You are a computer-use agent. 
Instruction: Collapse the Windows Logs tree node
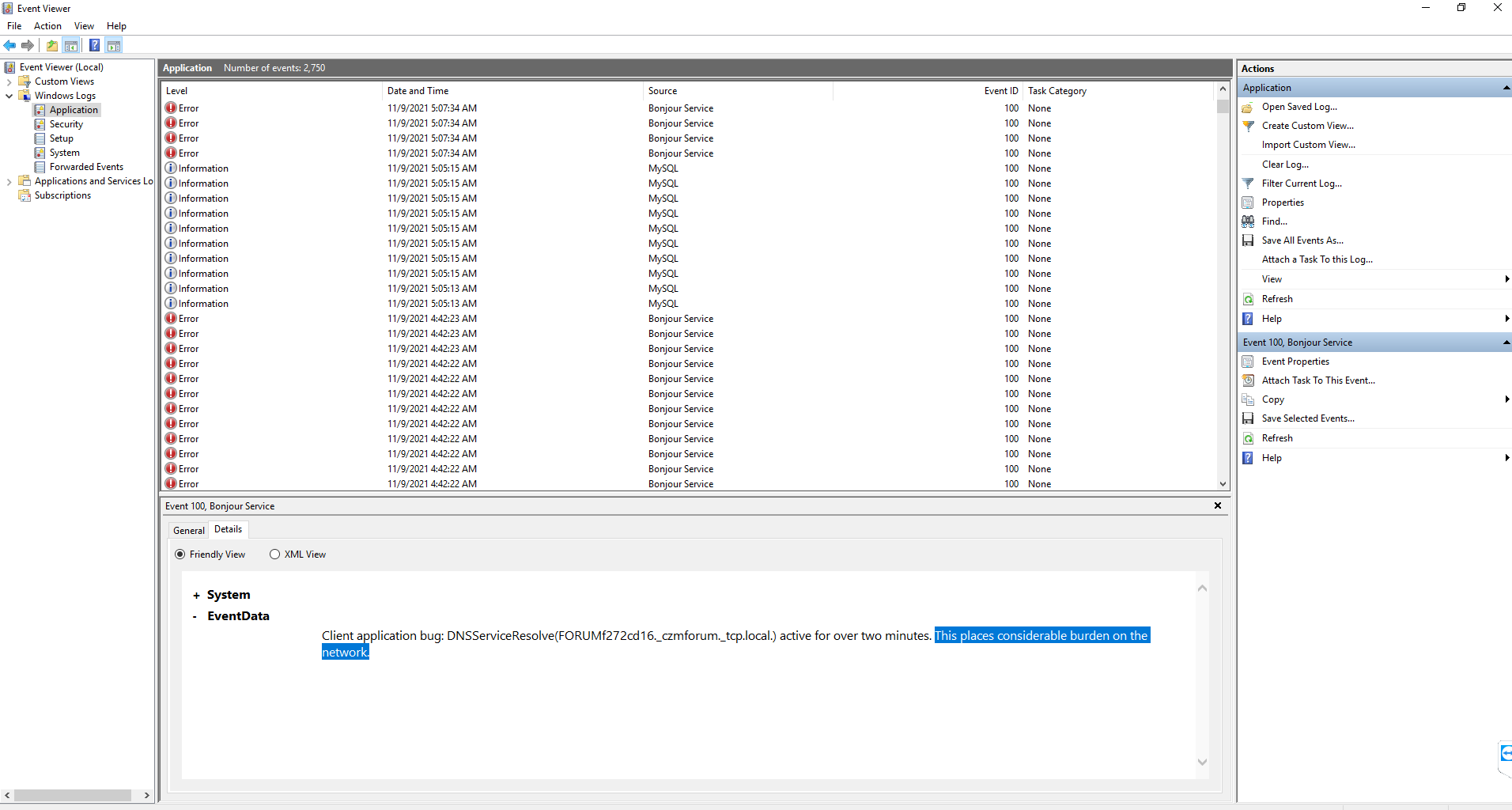click(9, 96)
